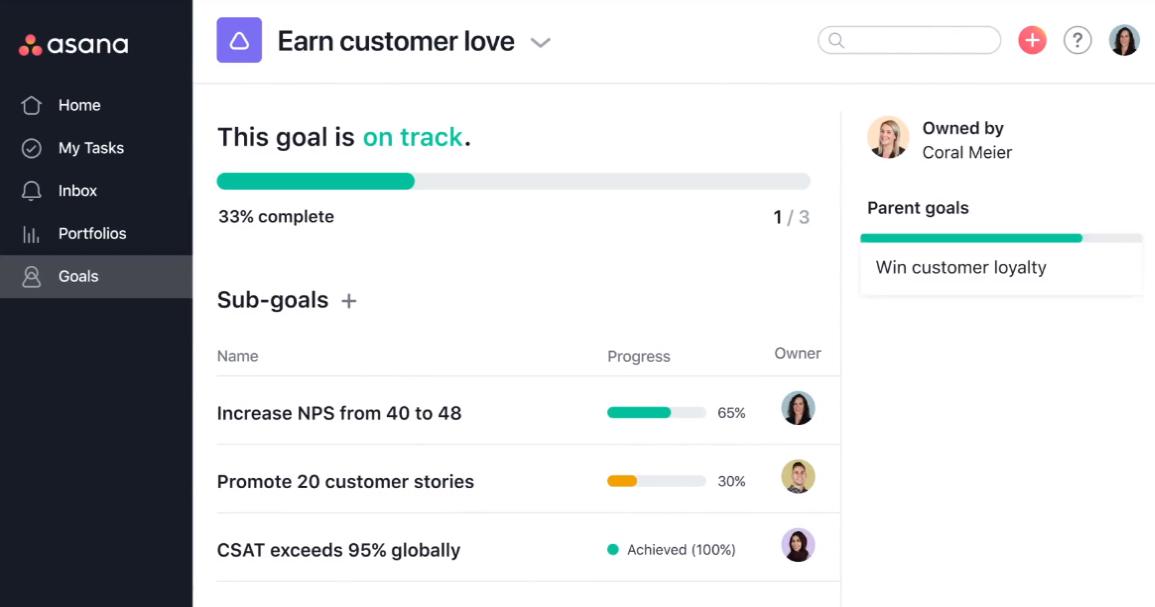Click the Asana logo in sidebar

[x=73, y=45]
